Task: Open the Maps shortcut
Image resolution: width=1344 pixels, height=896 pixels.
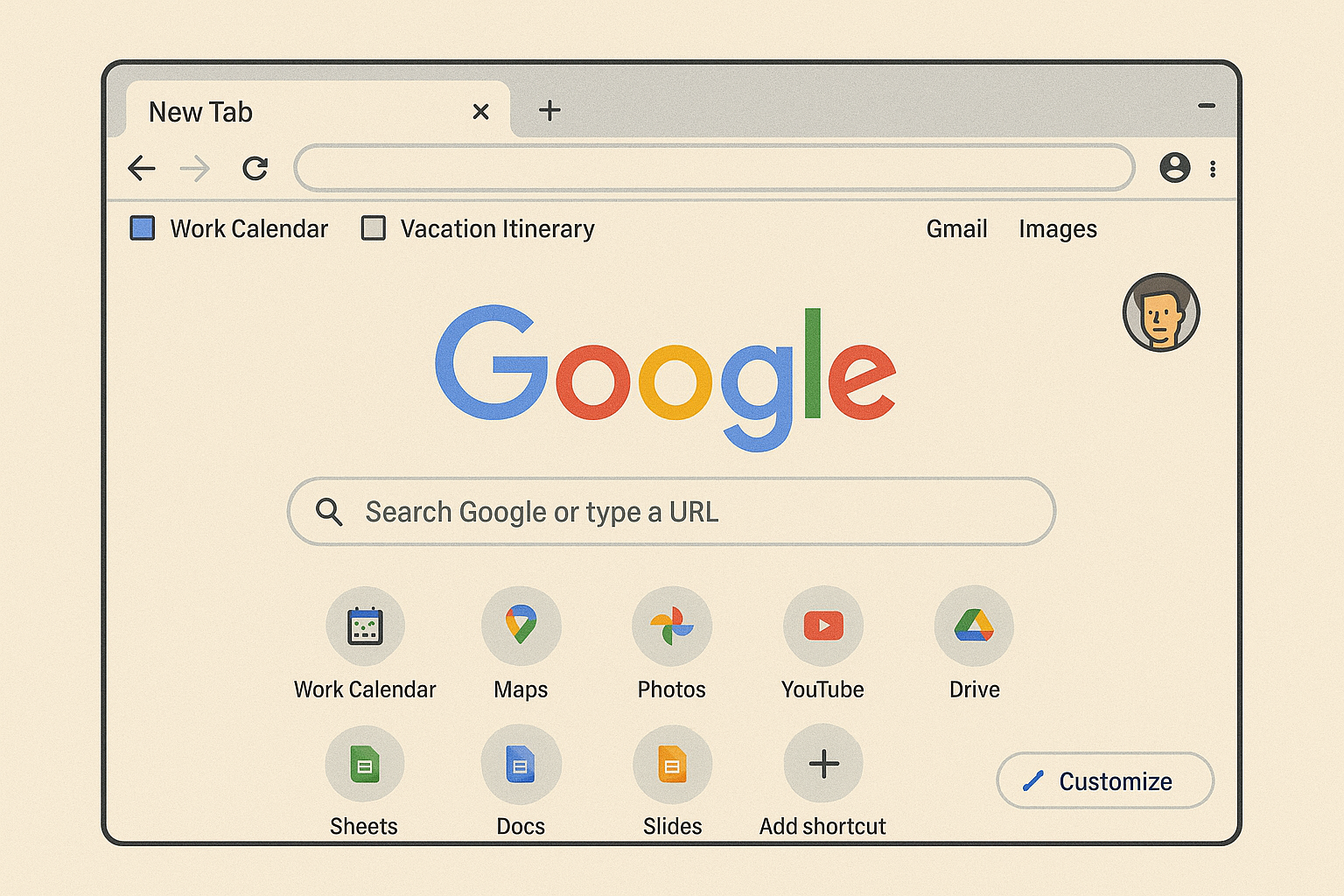Action: pos(521,626)
